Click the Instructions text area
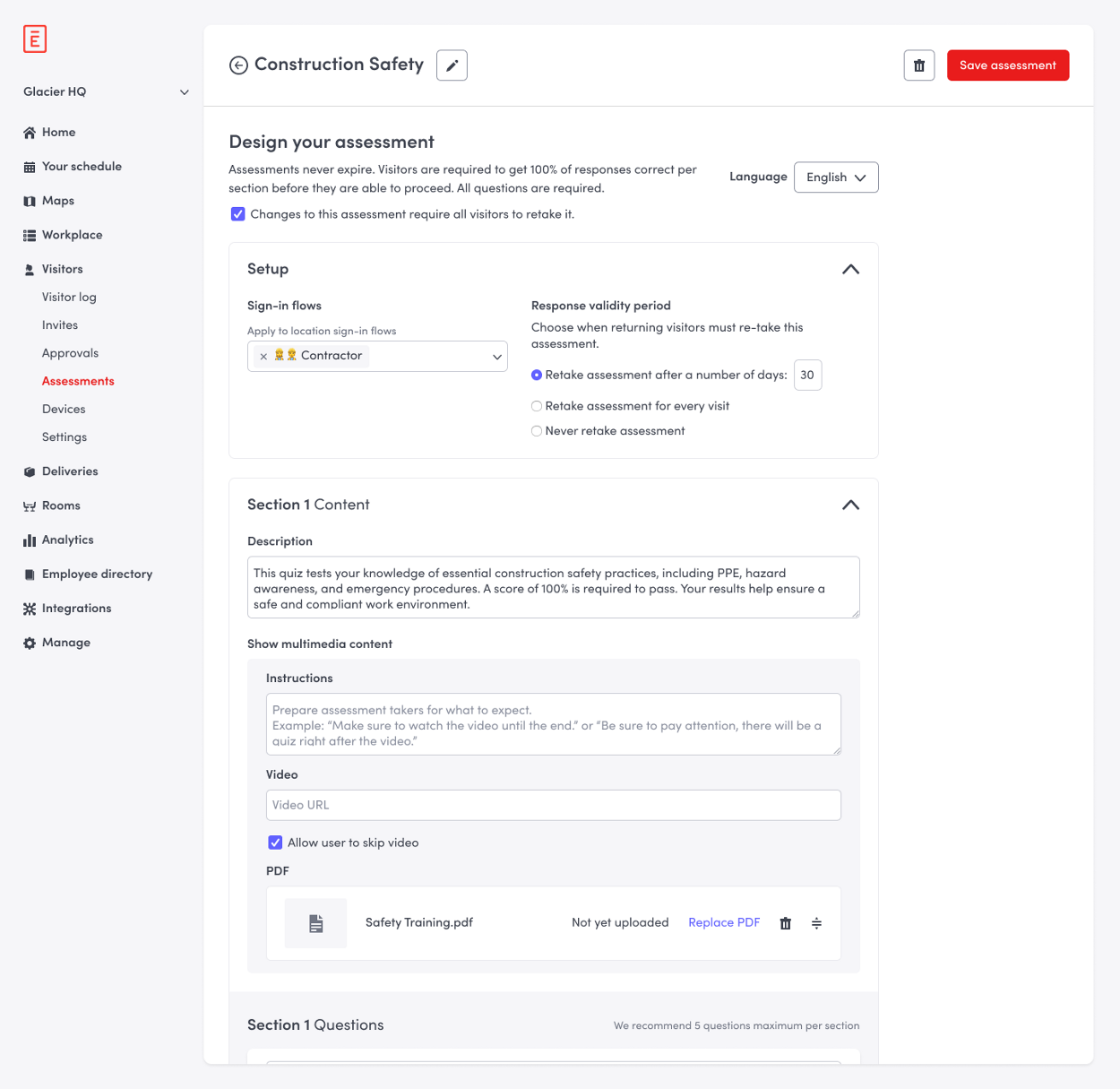This screenshot has height=1089, width=1120. click(554, 724)
